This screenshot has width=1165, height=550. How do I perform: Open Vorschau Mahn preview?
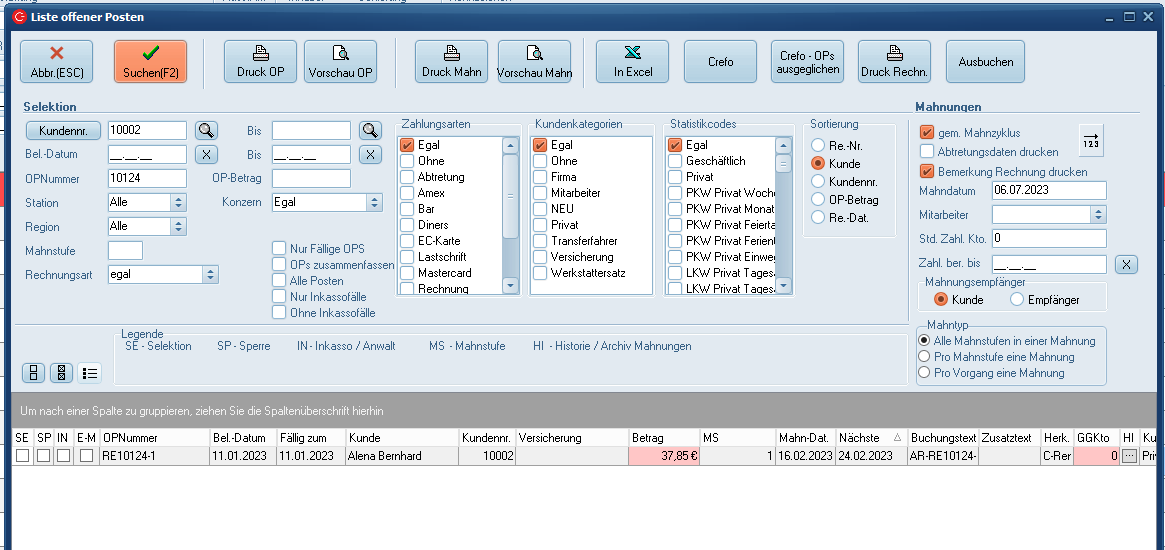coord(534,61)
